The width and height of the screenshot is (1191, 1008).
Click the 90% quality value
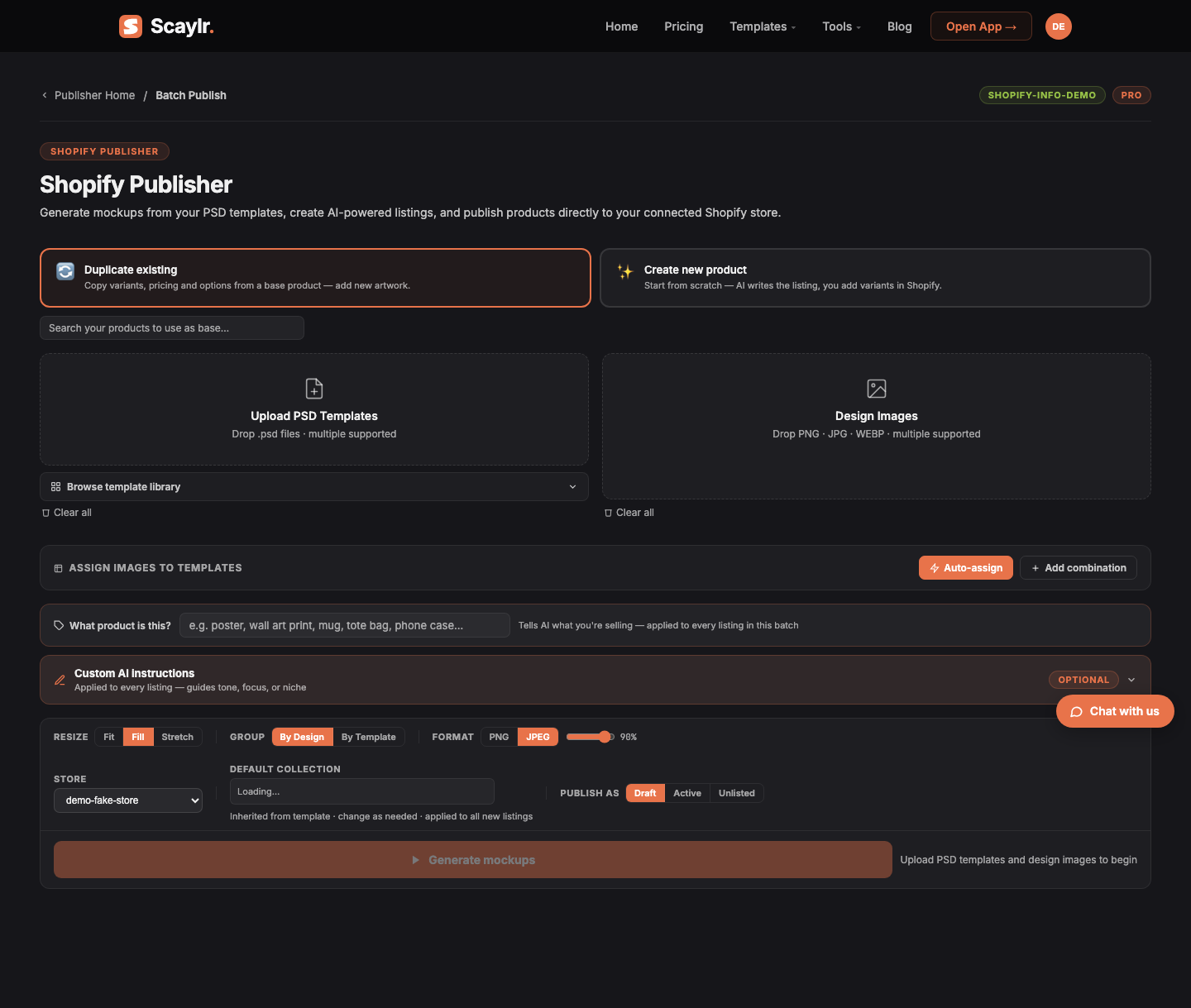coord(629,737)
